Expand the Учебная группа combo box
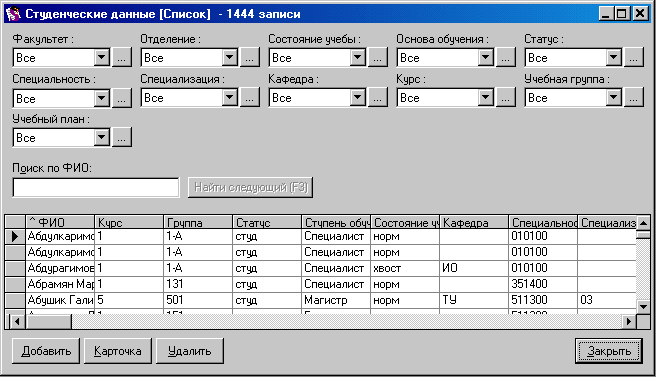This screenshot has width=656, height=377. 614,97
